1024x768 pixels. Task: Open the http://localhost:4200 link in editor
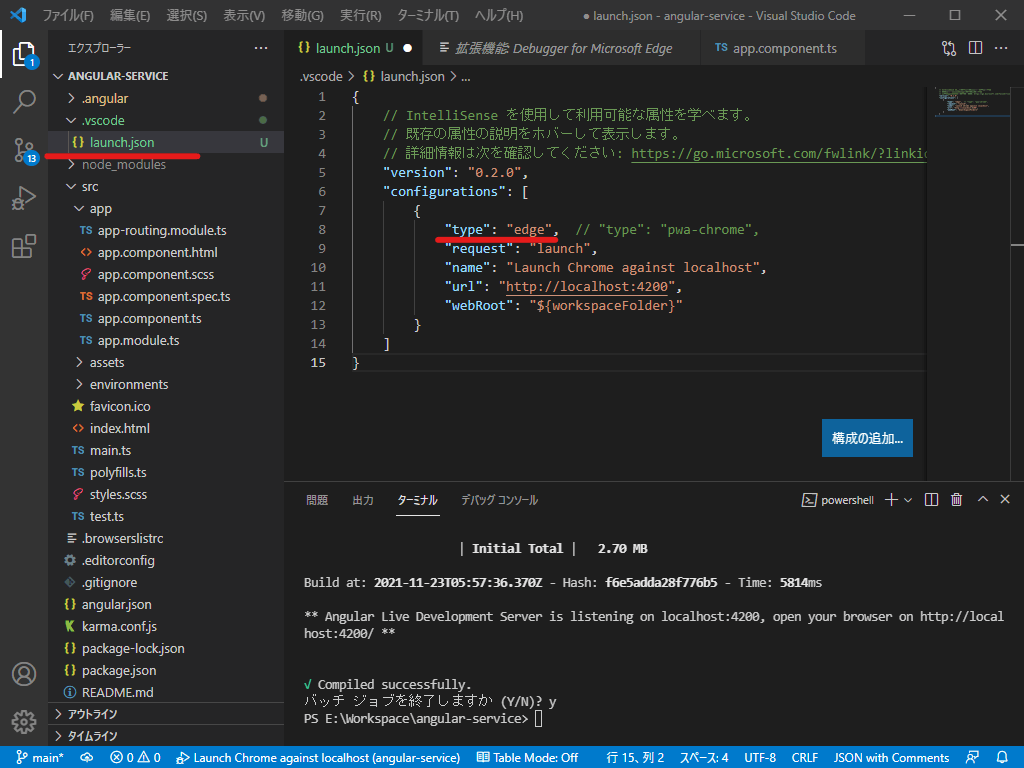pyautogui.click(x=586, y=287)
